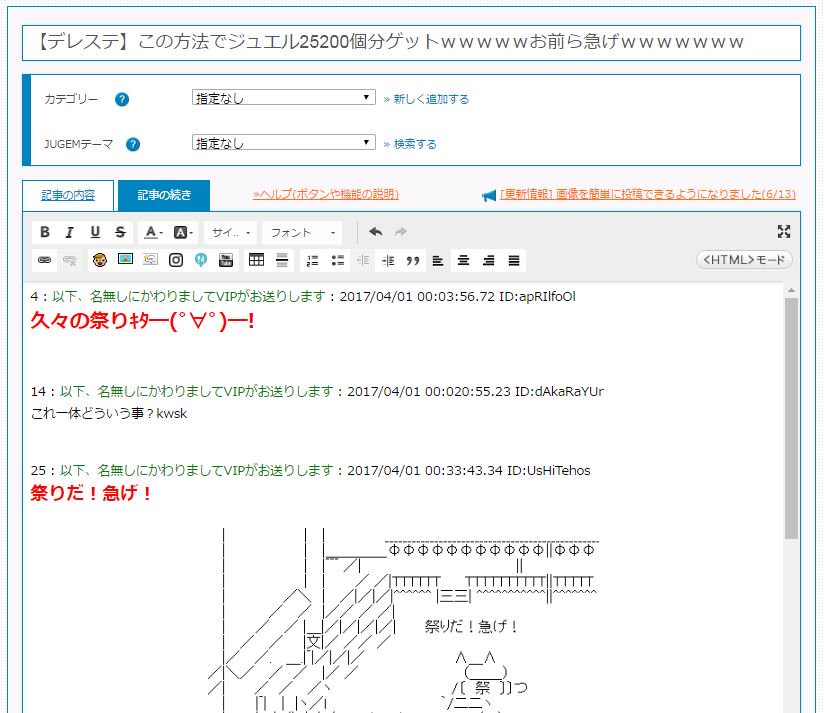Image resolution: width=824 pixels, height=713 pixels.
Task: Undo the last edit
Action: point(375,232)
